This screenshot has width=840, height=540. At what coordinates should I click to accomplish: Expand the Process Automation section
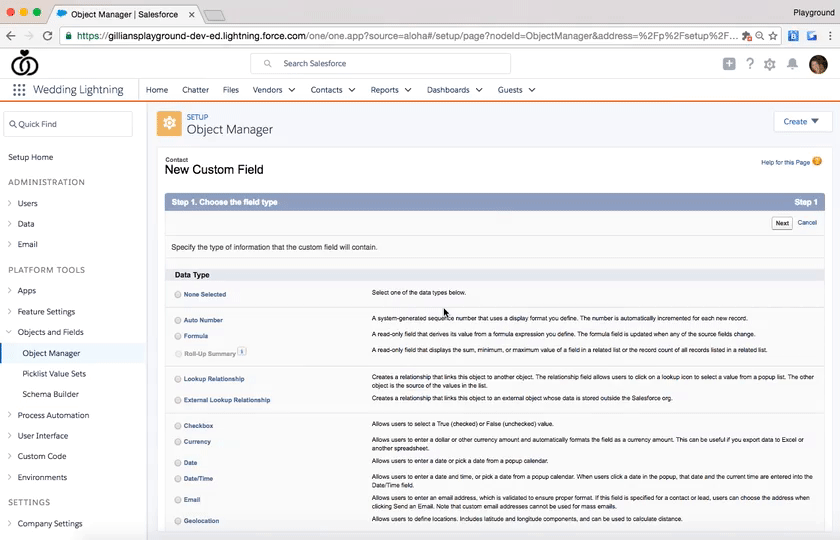pyautogui.click(x=10, y=415)
